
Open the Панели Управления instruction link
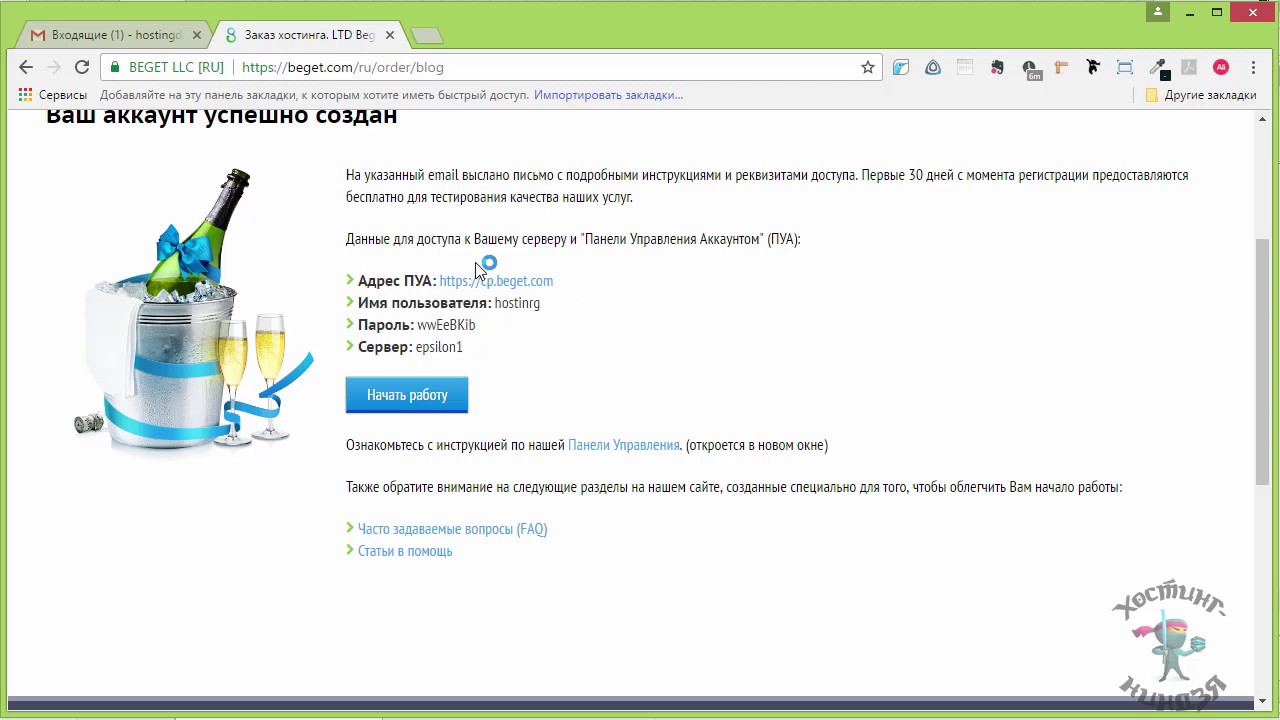[x=624, y=445]
